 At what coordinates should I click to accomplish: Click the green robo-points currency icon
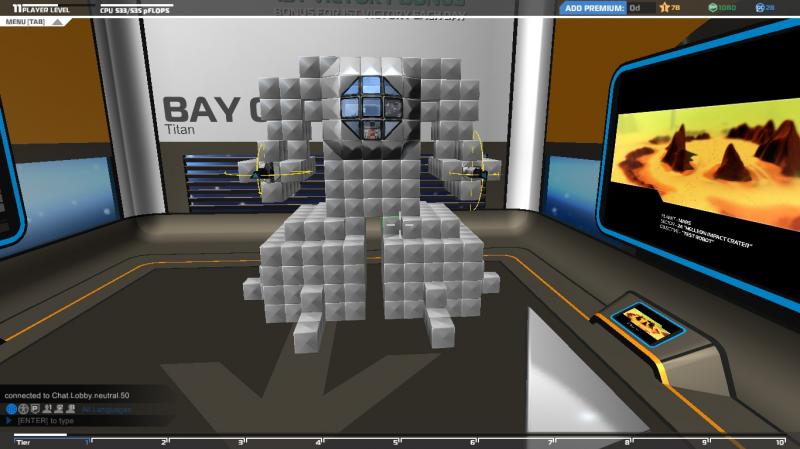click(712, 8)
